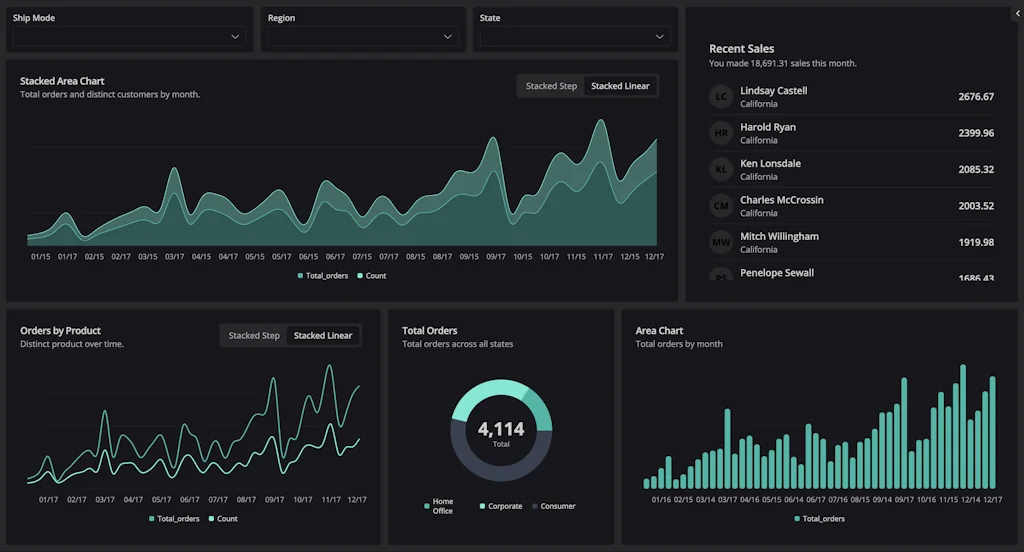This screenshot has height=552, width=1024.
Task: Click Home Office legend marker in Total Orders
Action: (427, 507)
